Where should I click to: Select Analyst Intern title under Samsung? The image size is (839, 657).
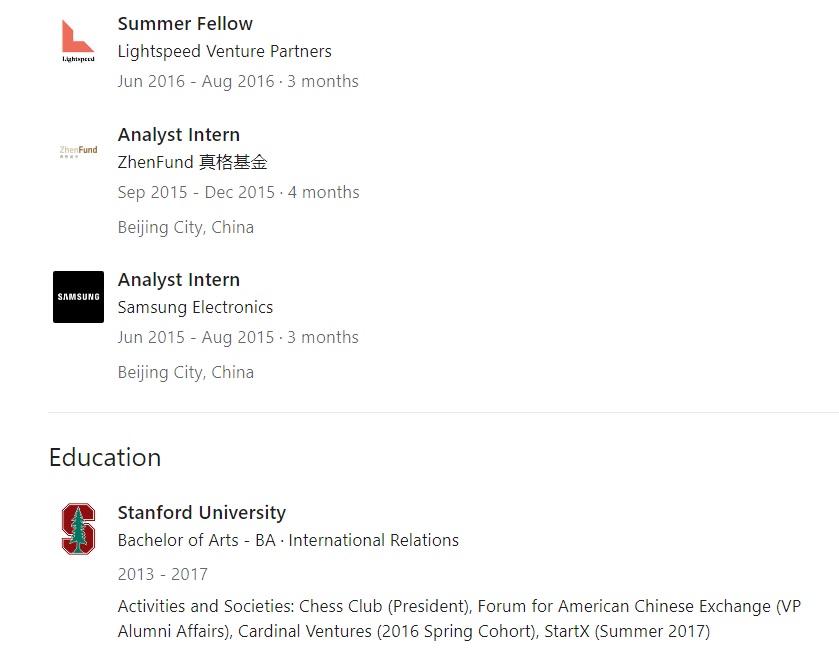pos(179,280)
